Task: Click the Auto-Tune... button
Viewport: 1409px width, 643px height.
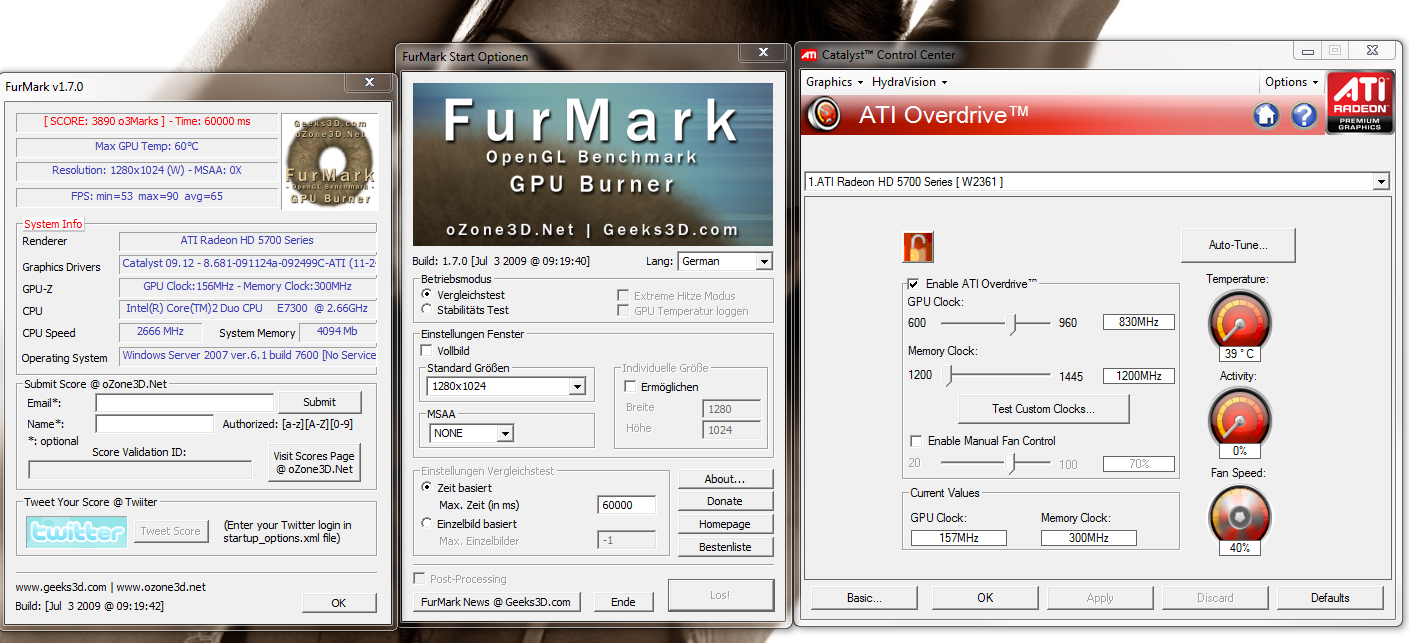Action: pyautogui.click(x=1238, y=245)
